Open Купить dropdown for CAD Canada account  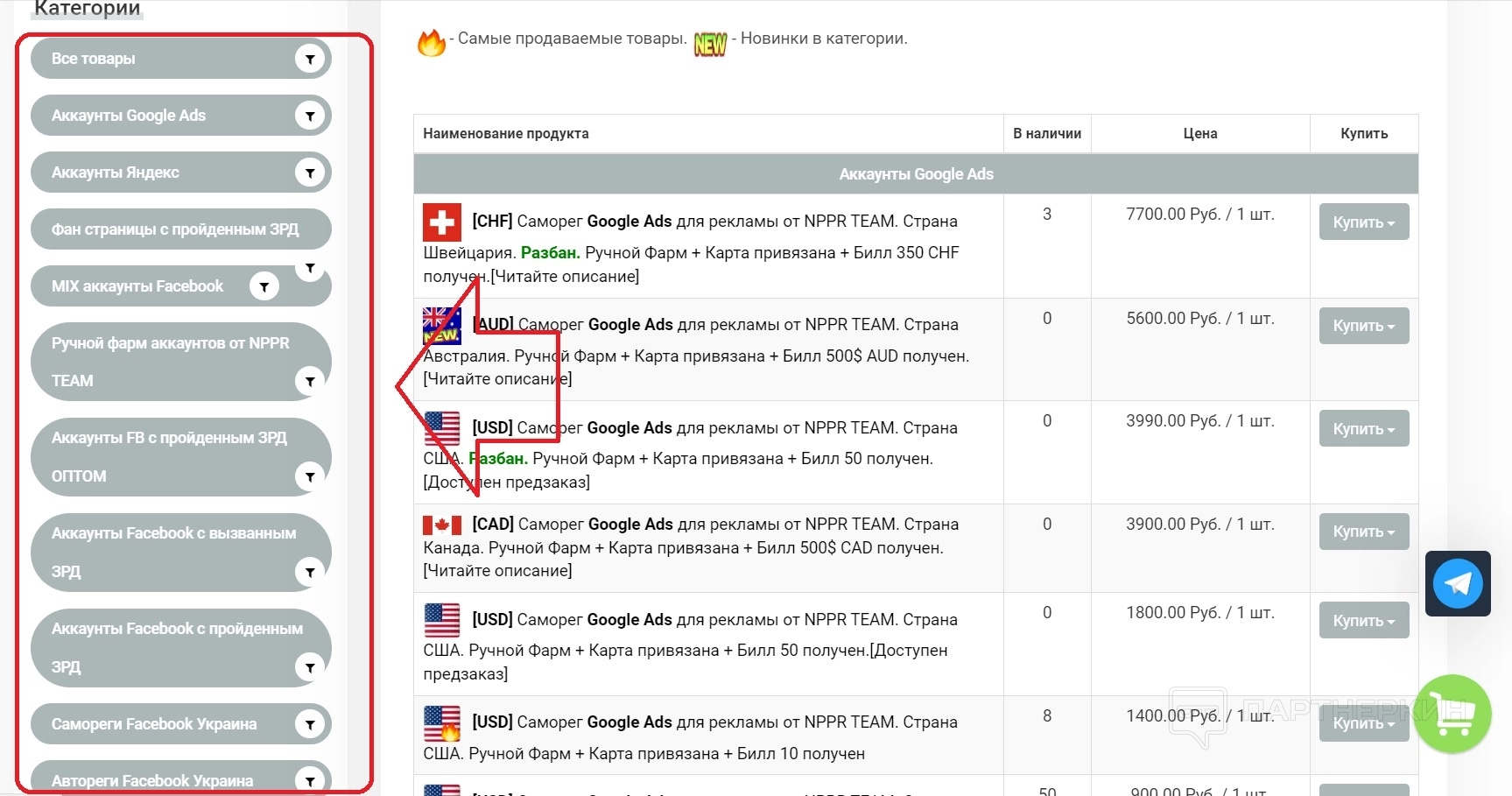1363,532
